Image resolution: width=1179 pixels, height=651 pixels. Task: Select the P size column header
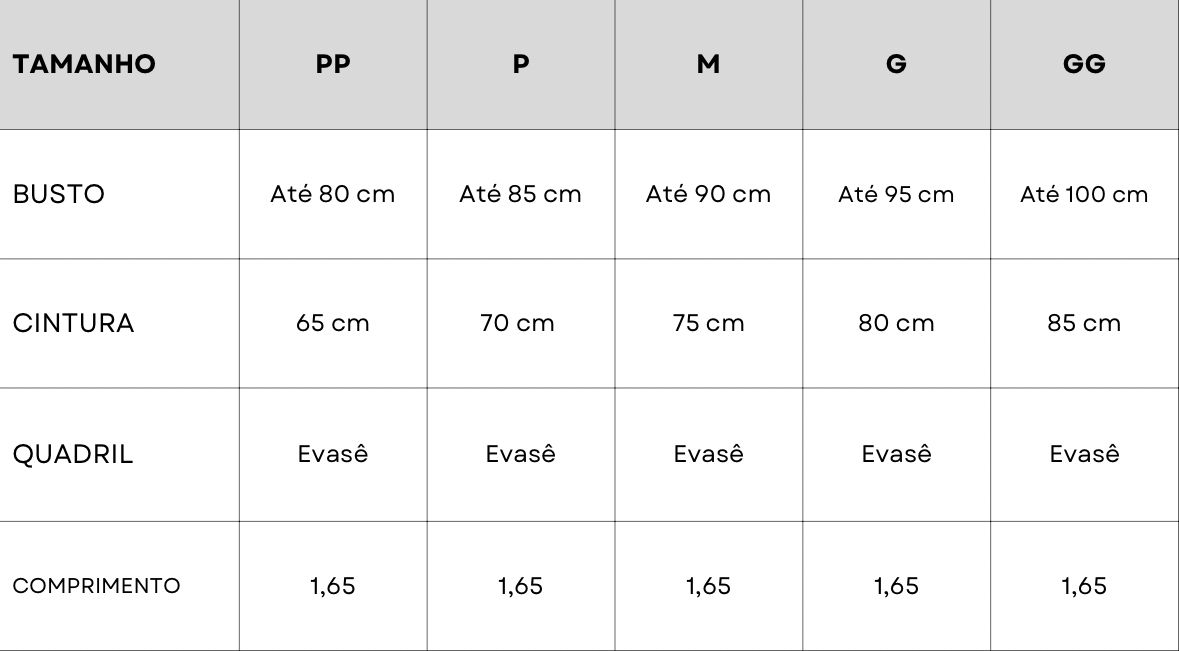pyautogui.click(x=521, y=64)
